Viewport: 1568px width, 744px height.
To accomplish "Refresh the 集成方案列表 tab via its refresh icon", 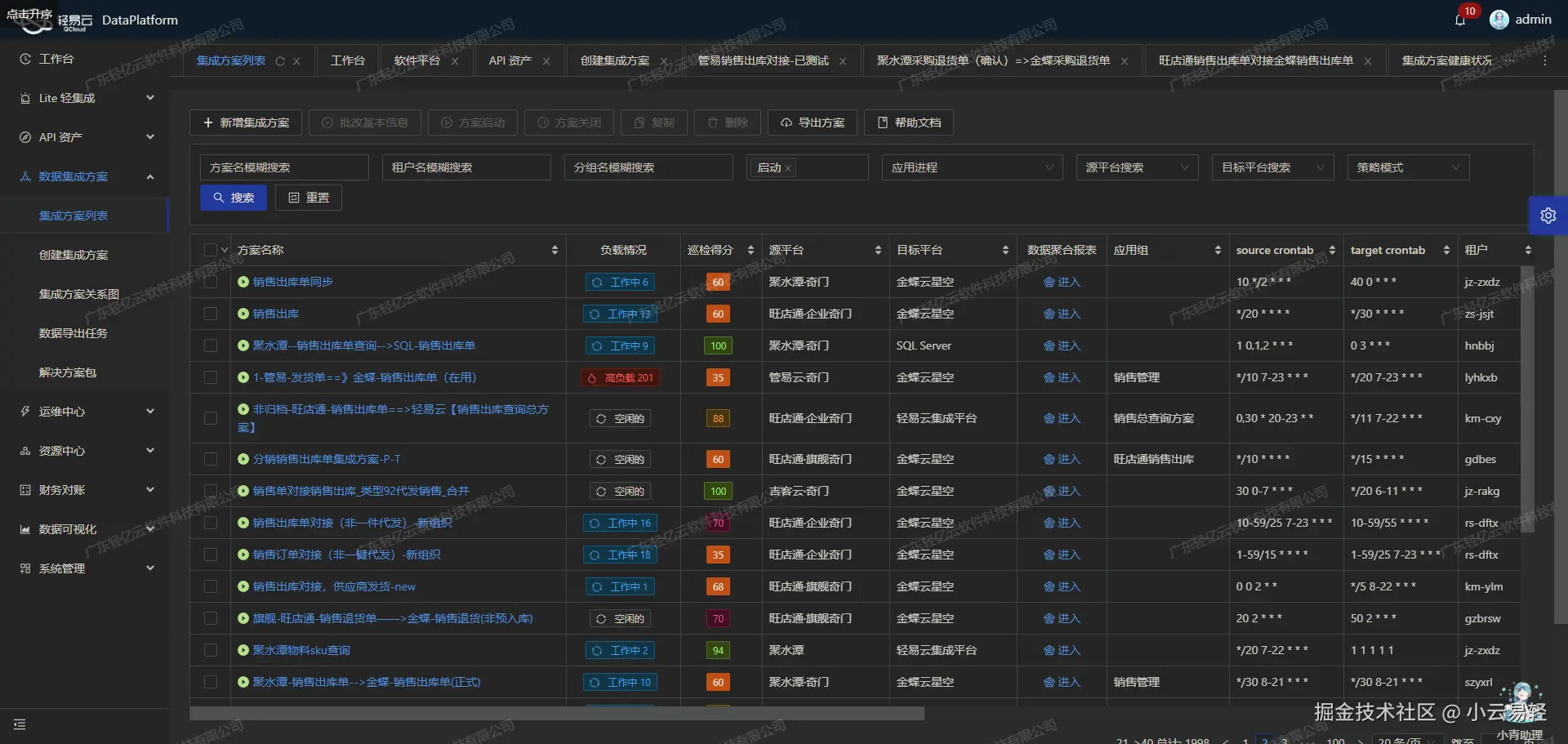I will pos(280,60).
